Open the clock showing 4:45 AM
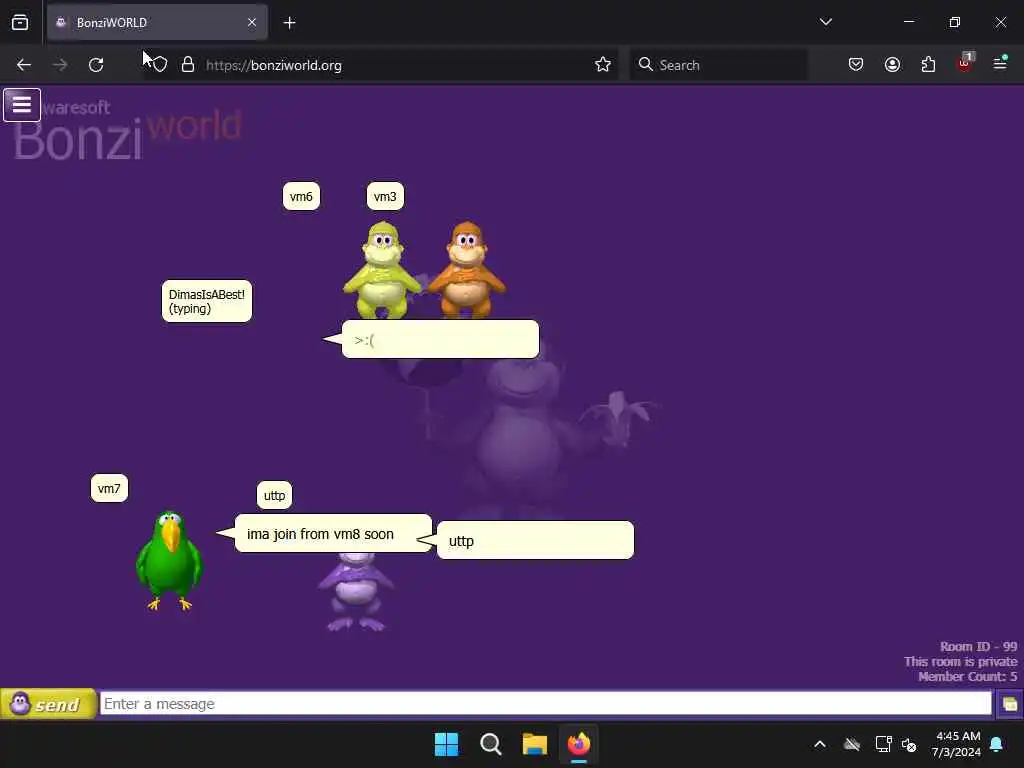 click(x=957, y=744)
